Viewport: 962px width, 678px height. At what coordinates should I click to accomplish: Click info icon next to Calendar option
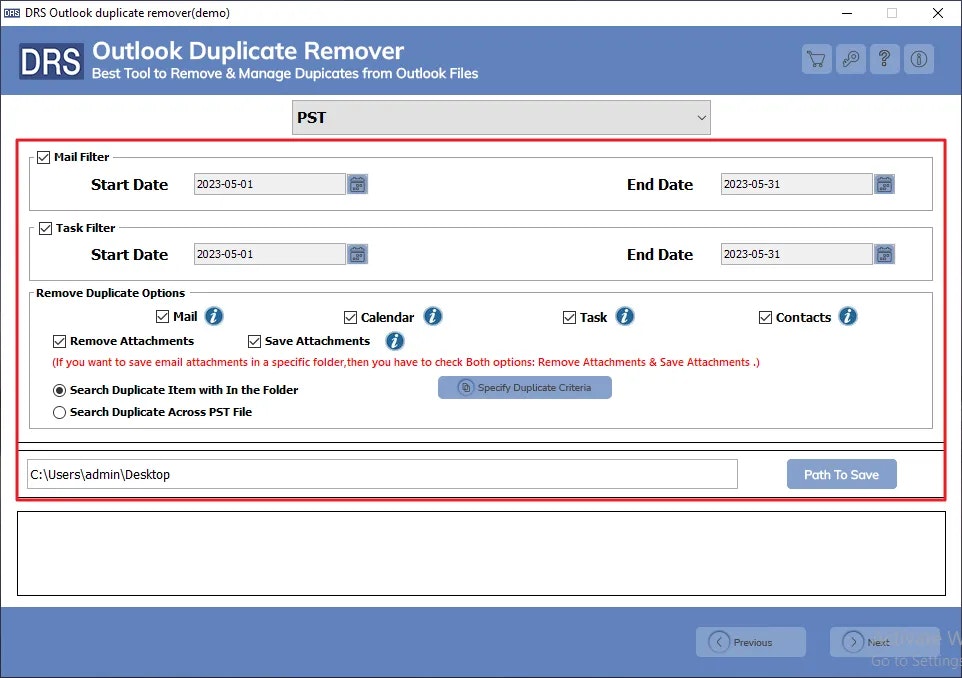click(433, 317)
